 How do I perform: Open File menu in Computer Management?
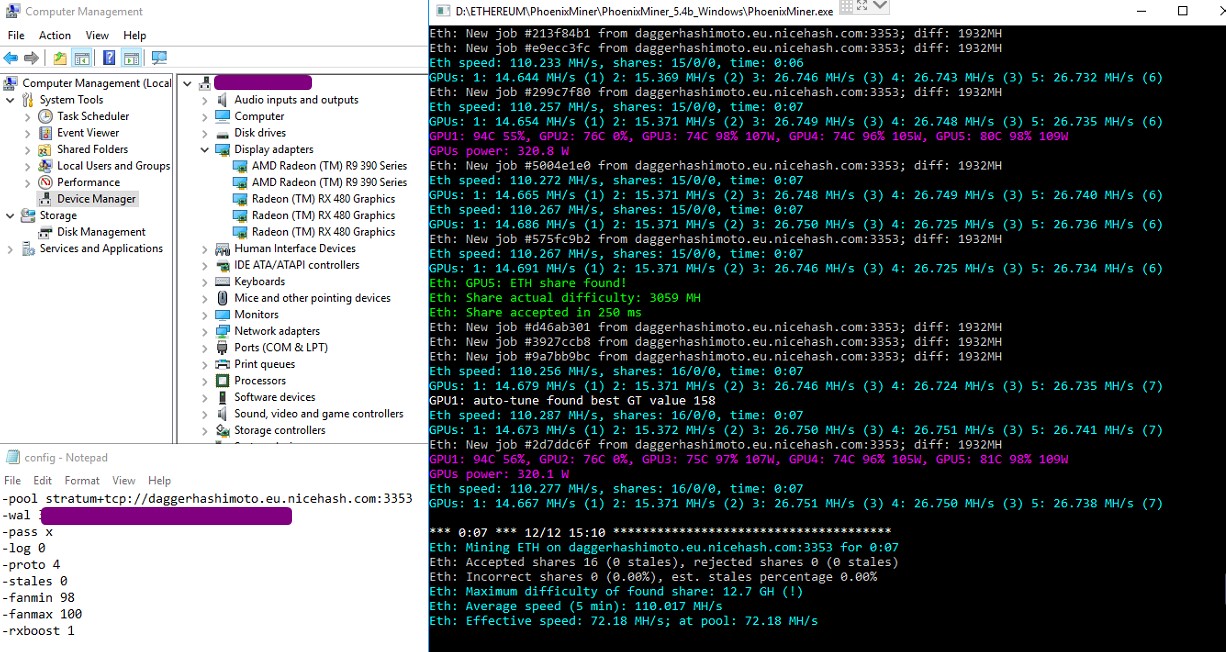pos(16,35)
